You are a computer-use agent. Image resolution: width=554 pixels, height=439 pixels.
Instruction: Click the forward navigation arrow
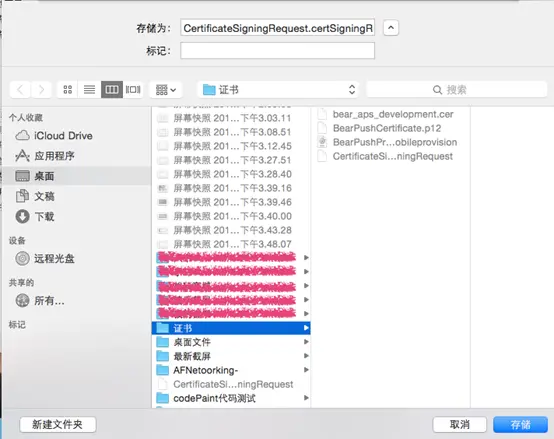pyautogui.click(x=41, y=90)
